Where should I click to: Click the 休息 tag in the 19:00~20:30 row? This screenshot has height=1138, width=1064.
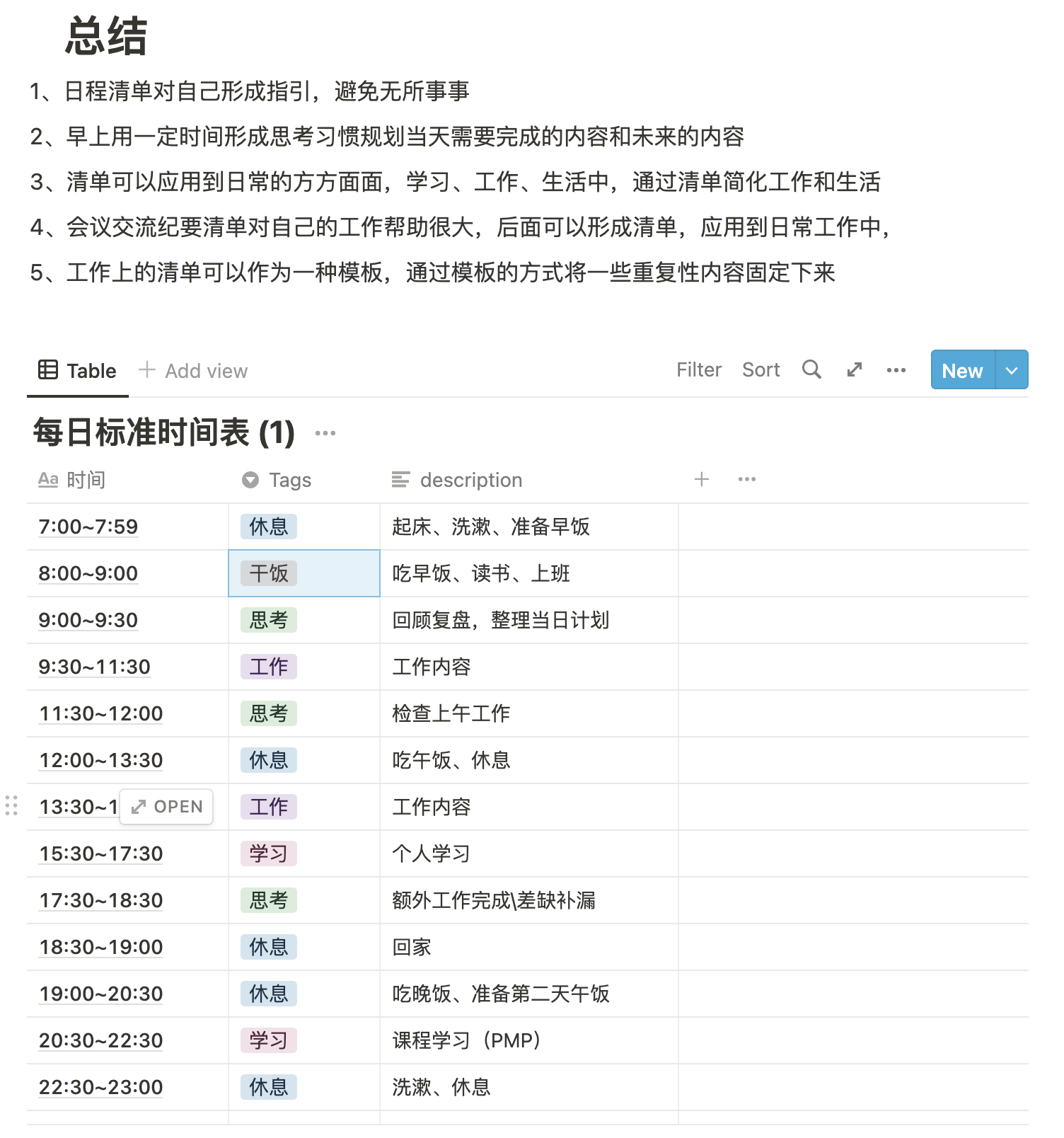click(x=269, y=994)
